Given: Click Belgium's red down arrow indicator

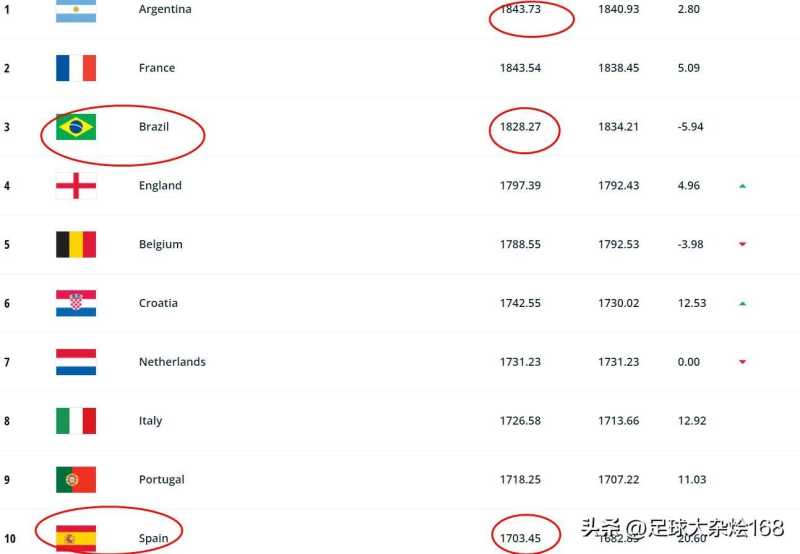Looking at the screenshot, I should pos(742,245).
